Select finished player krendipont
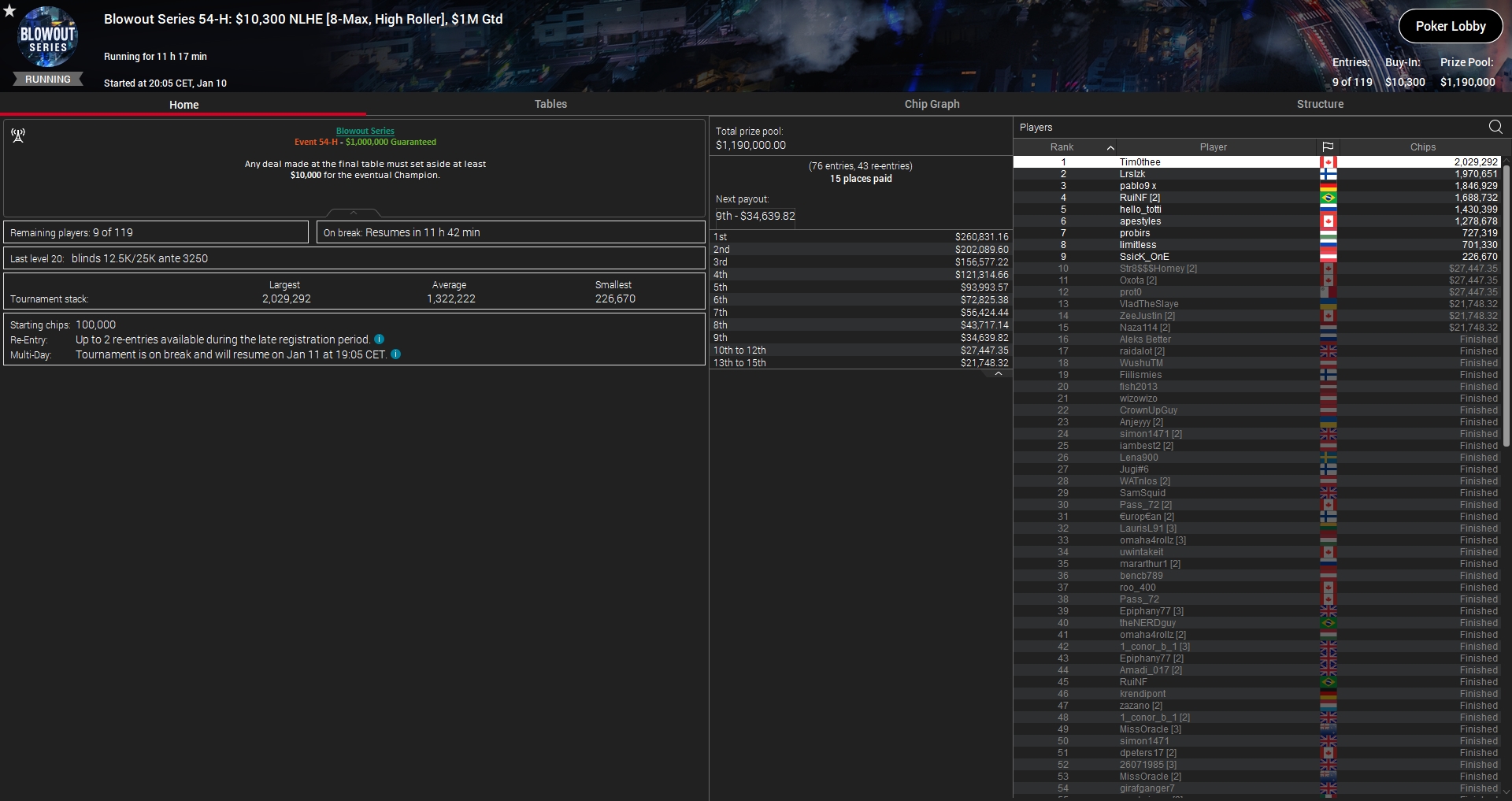This screenshot has height=801, width=1512. (x=1258, y=694)
